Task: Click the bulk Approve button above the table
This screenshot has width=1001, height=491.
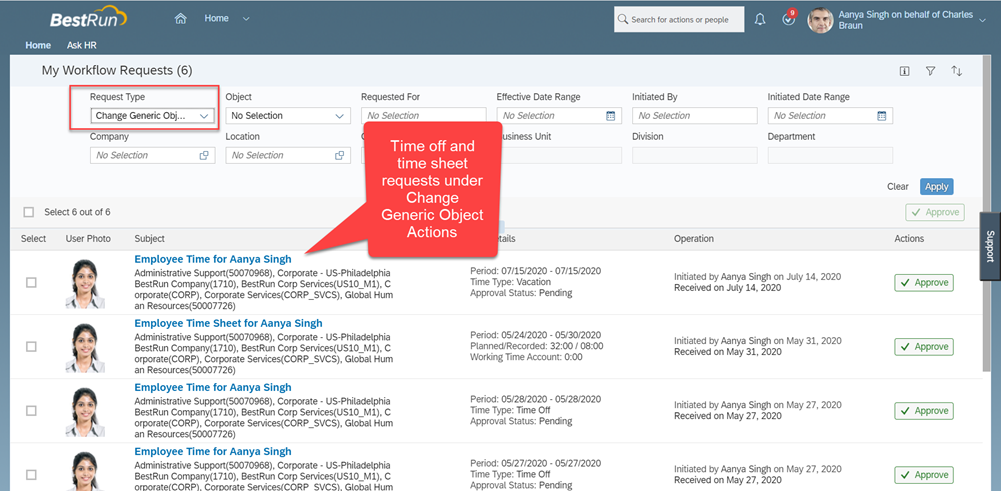Action: tap(935, 213)
